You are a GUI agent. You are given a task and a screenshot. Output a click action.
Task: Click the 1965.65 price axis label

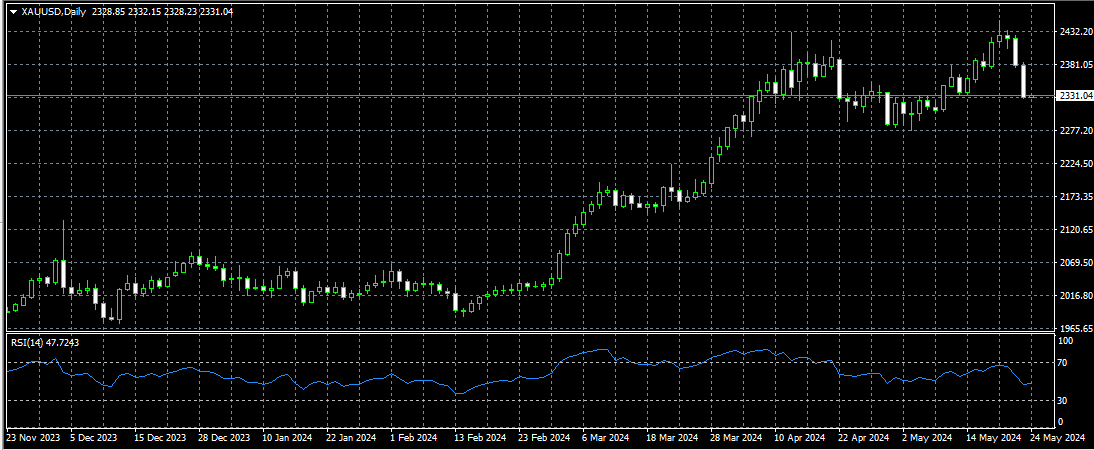1073,328
